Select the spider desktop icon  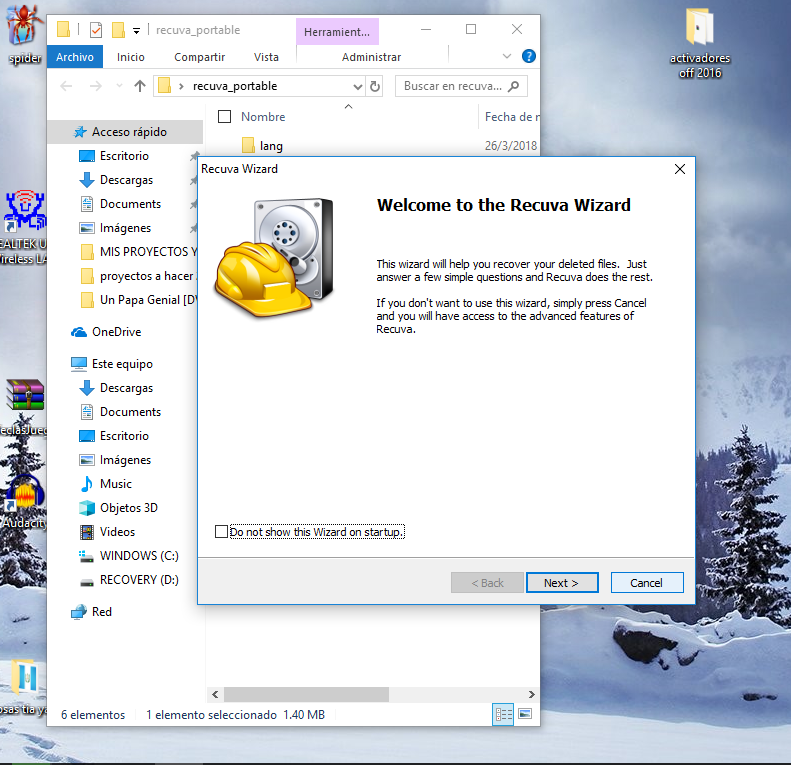[24, 35]
